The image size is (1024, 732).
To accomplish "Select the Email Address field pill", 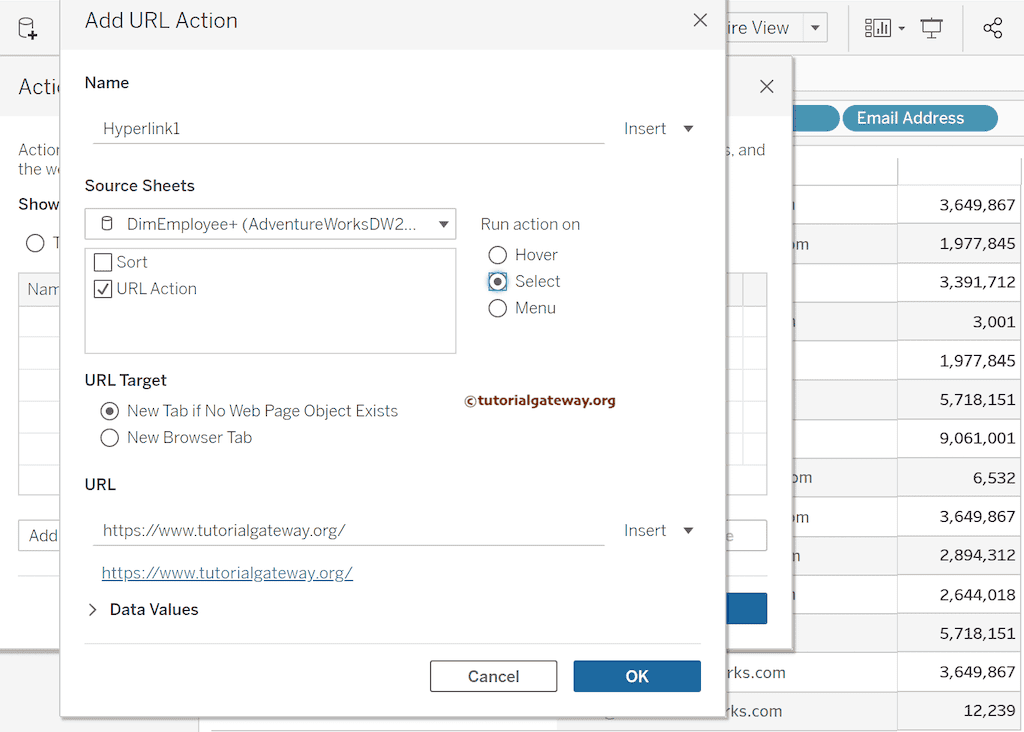I will (x=919, y=118).
